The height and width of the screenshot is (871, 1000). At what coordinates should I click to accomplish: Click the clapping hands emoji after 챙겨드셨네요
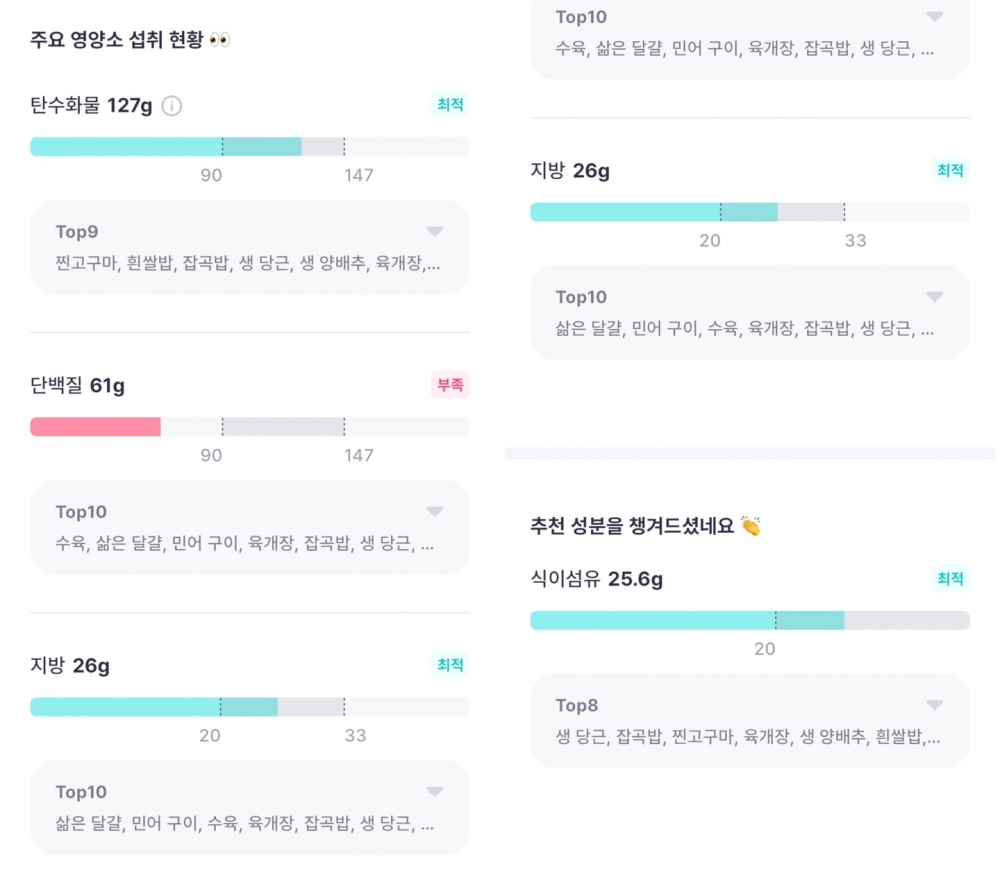pos(751,526)
